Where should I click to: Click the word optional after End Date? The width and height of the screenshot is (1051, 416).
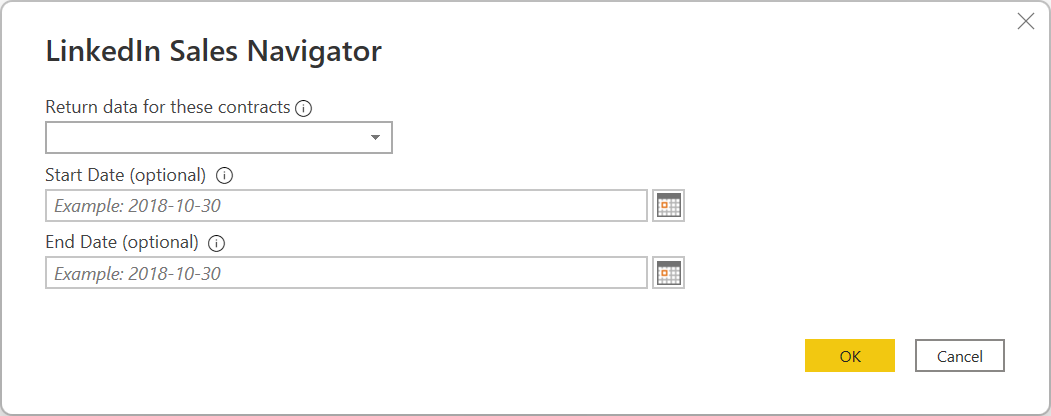pyautogui.click(x=161, y=242)
